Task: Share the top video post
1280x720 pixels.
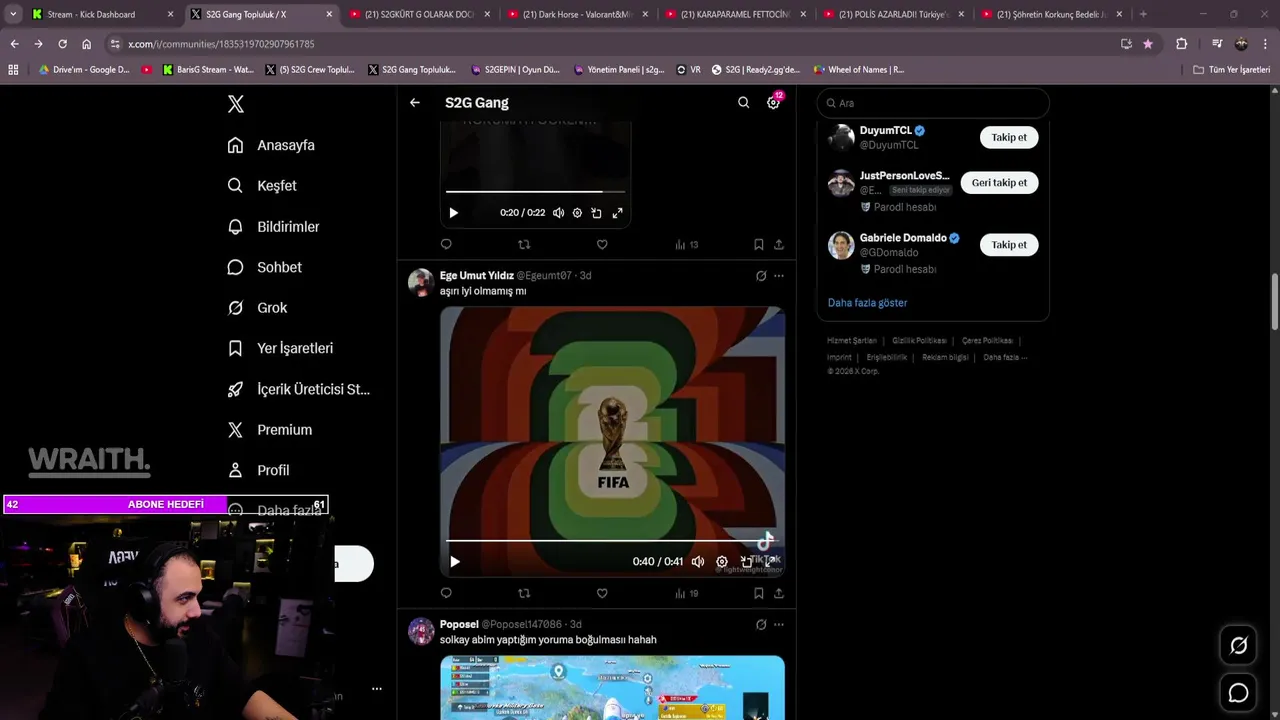Action: pos(779,244)
